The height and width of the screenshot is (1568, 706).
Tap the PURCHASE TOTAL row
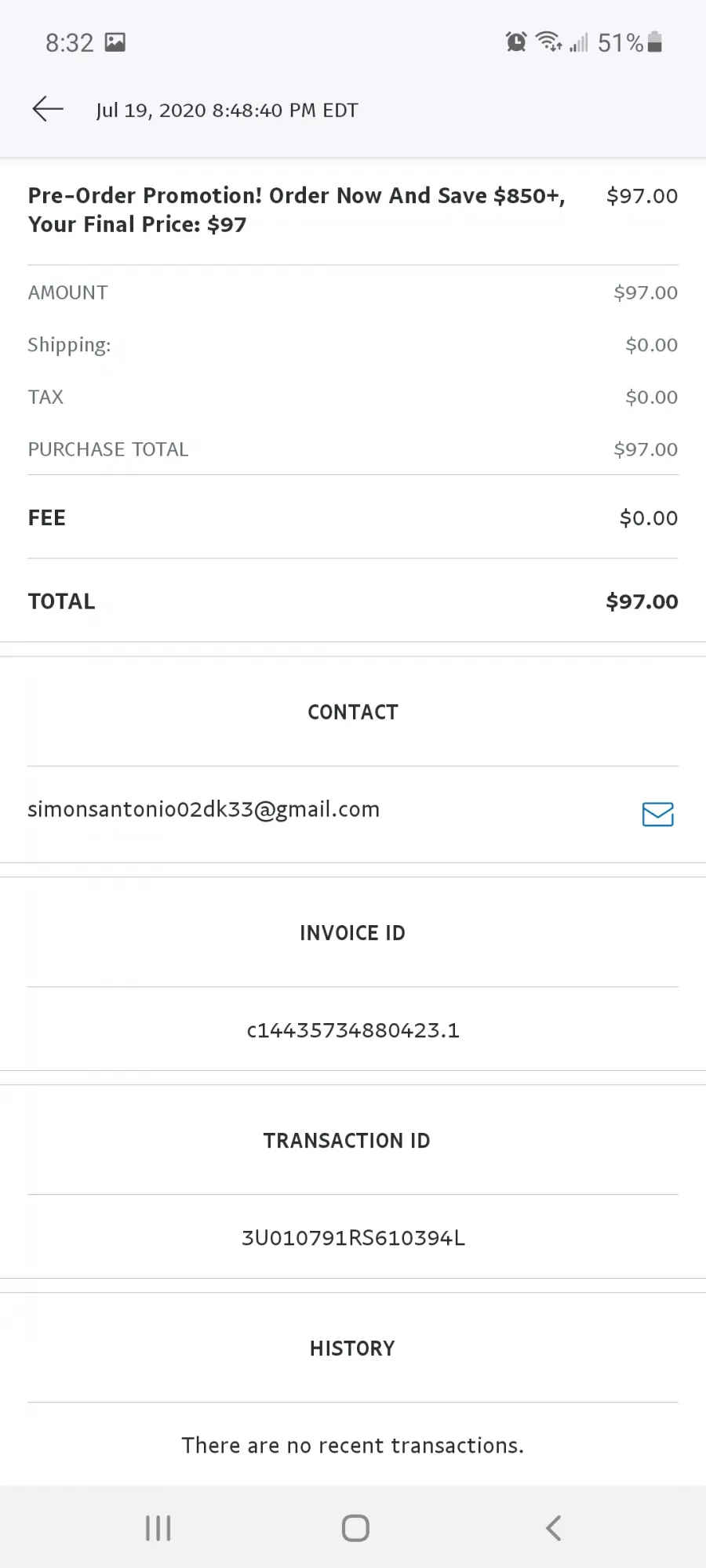click(x=353, y=449)
